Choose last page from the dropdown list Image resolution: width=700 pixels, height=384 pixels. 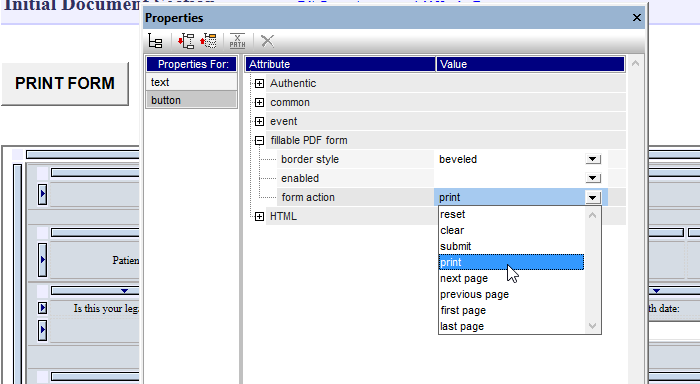(511, 326)
